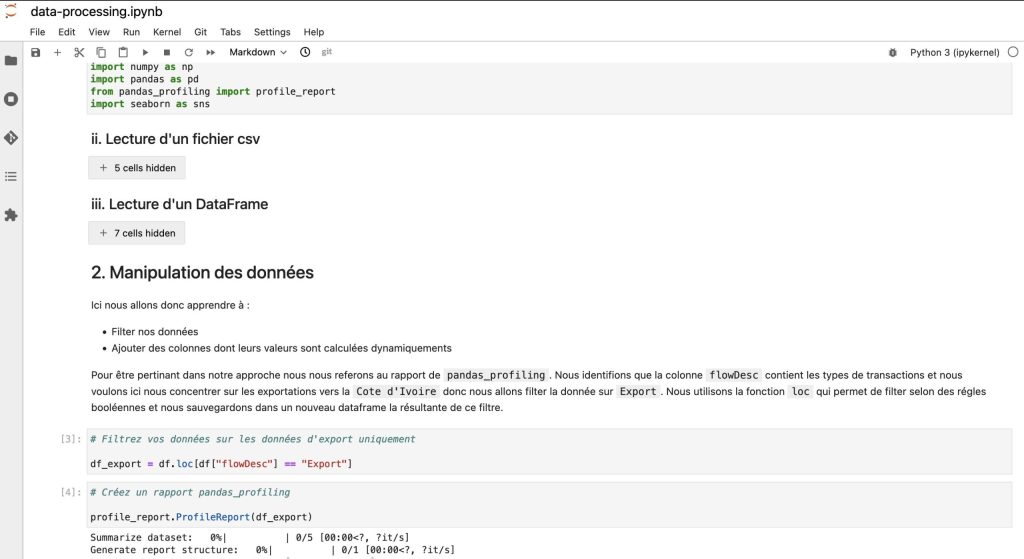Screen dimensions: 1024x559
Task: Click the inline code loc in paragraph
Action: [801, 391]
